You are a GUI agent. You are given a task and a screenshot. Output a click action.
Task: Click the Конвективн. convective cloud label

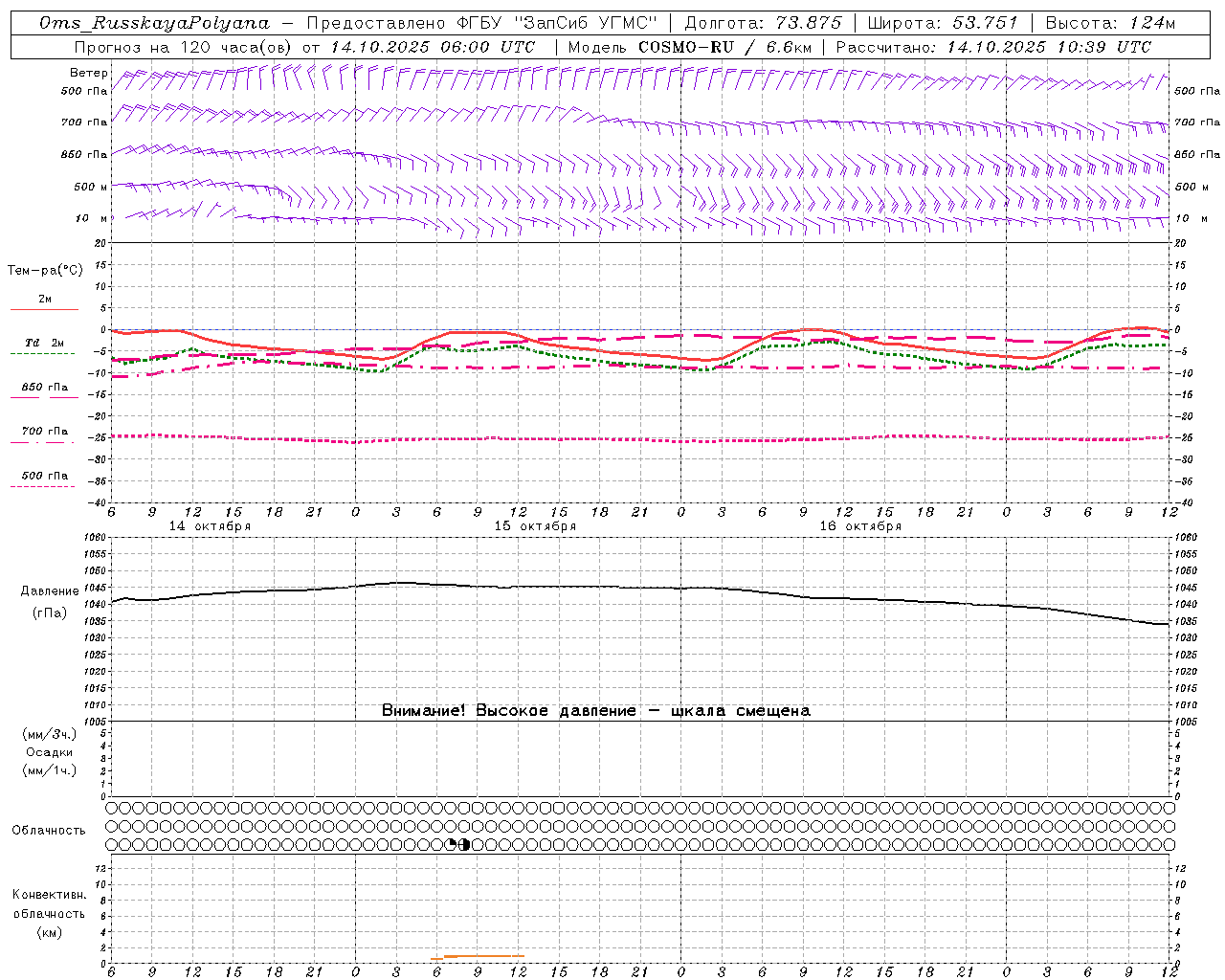pyautogui.click(x=49, y=895)
